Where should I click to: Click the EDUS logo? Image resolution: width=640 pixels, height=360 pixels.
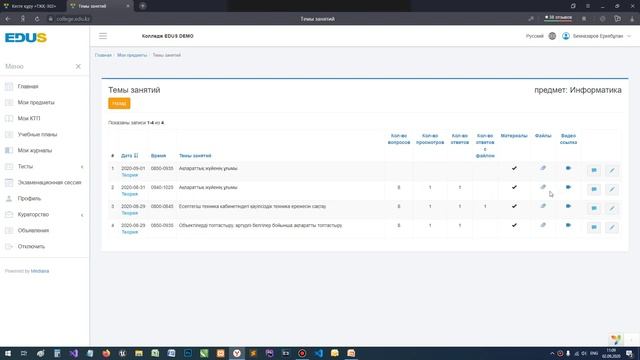[26, 38]
